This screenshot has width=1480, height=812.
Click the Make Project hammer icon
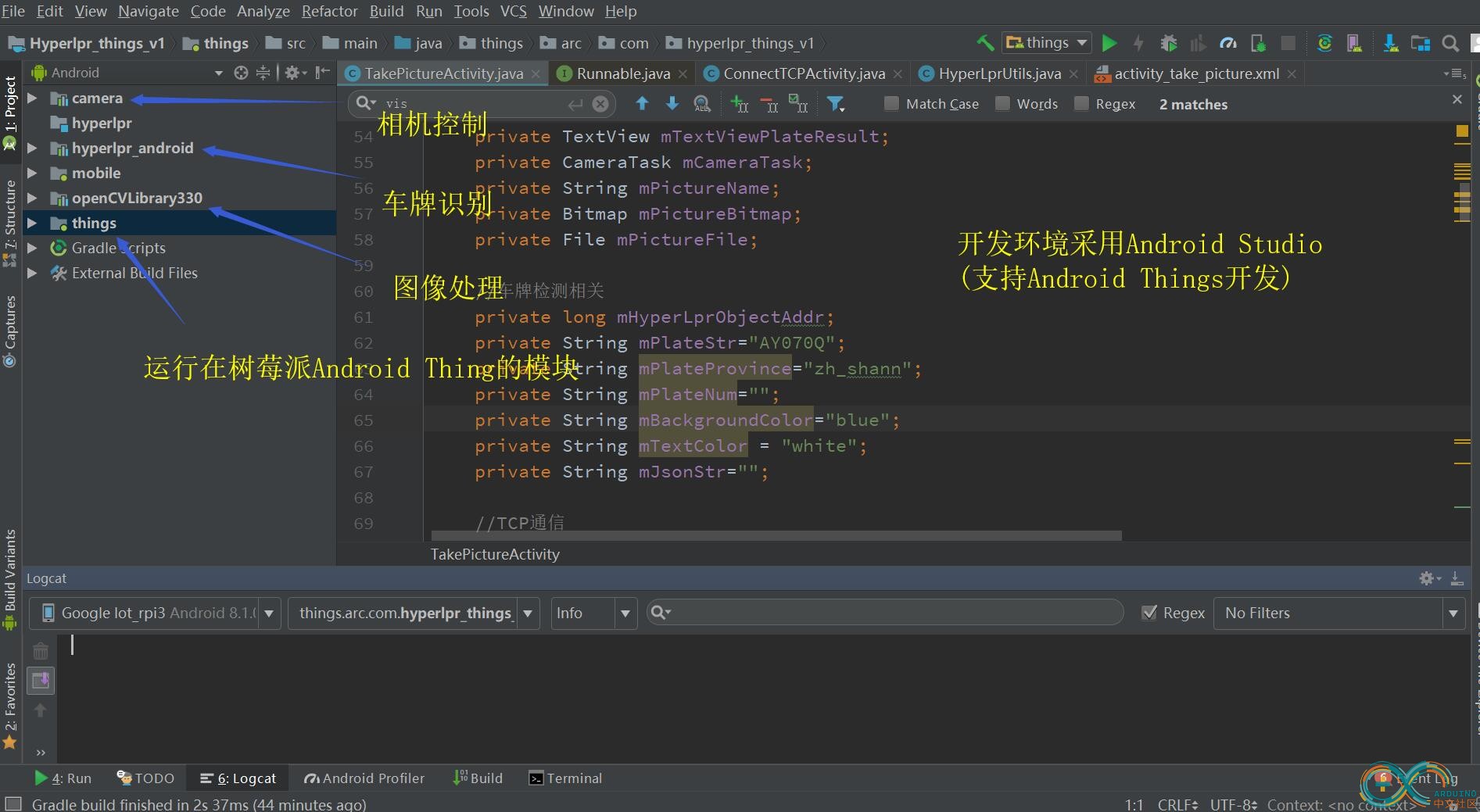tap(986, 43)
